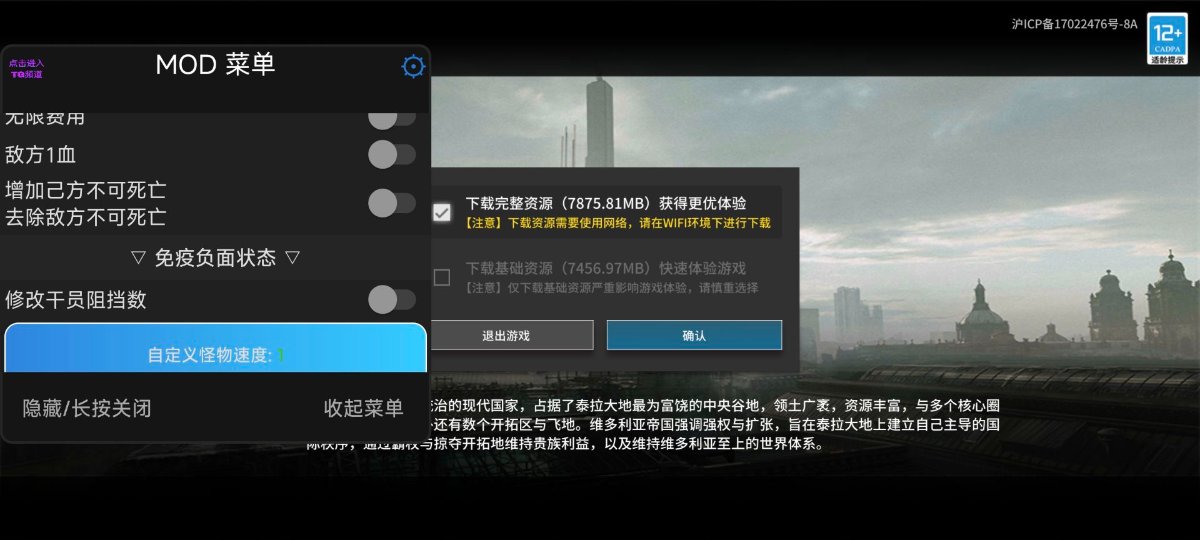Expand the 免疫负面状态 section
The width and height of the screenshot is (1200, 540).
point(215,258)
